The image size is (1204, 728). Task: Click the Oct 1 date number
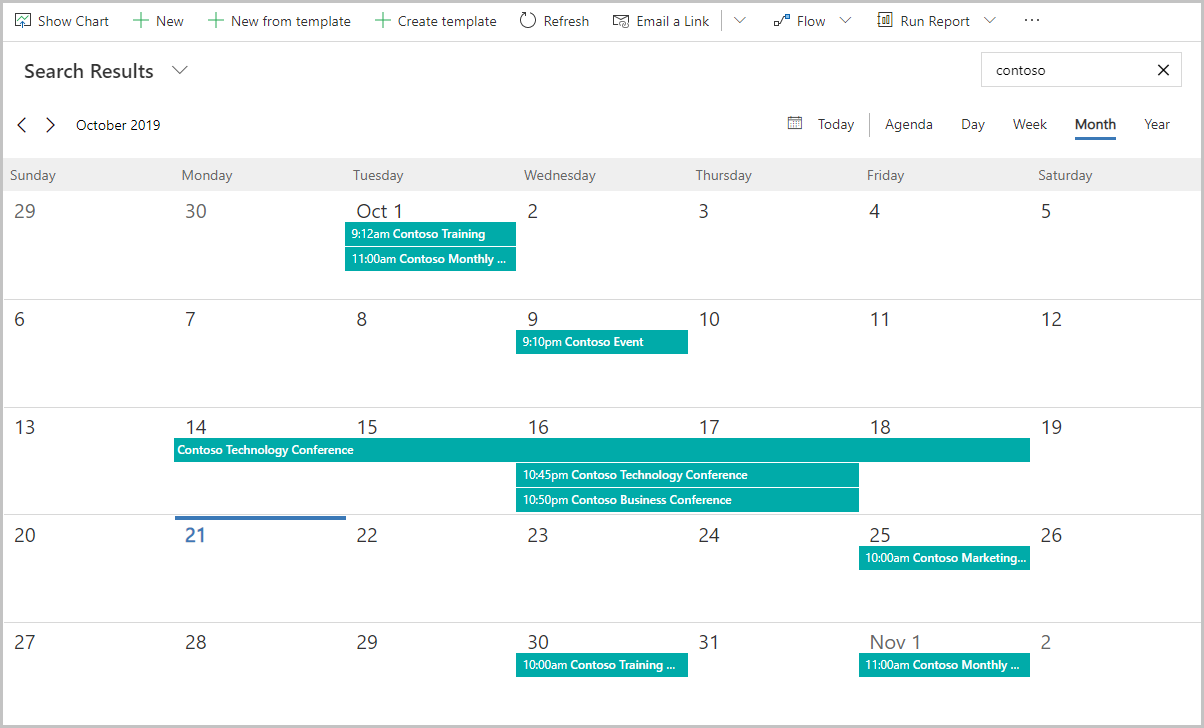[379, 211]
